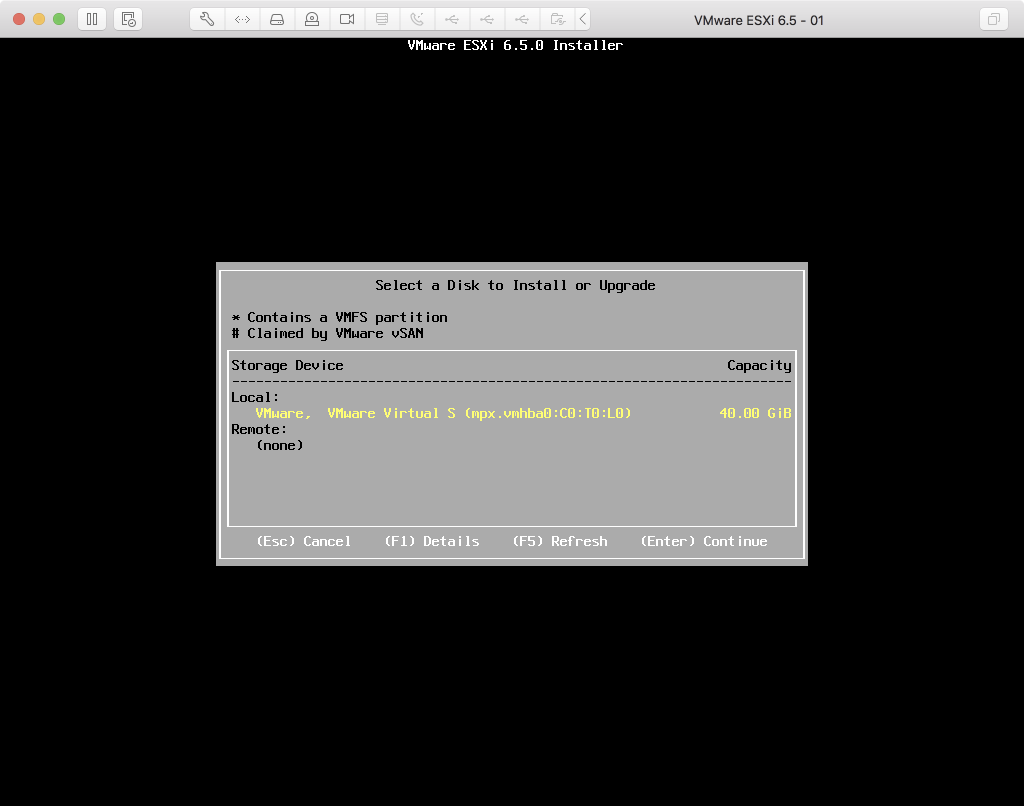Click the 40.00 GiB capacity value
The image size is (1024, 806).
[755, 413]
